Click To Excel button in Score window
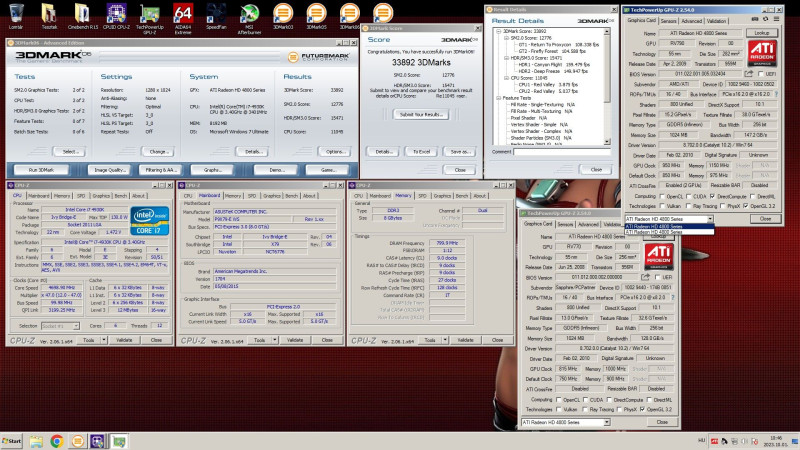Viewport: 800px width, 450px height. coord(421,152)
